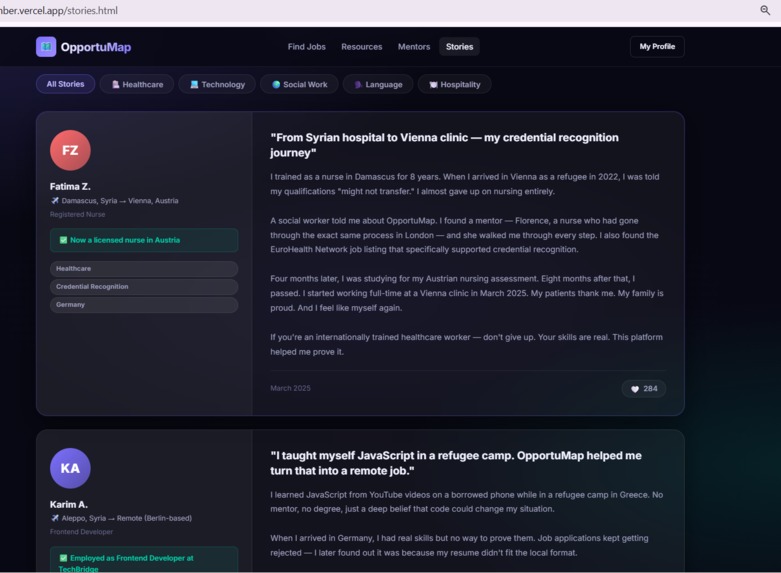The height and width of the screenshot is (573, 781).
Task: Click the OpportuMap brand name
Action: [96, 47]
